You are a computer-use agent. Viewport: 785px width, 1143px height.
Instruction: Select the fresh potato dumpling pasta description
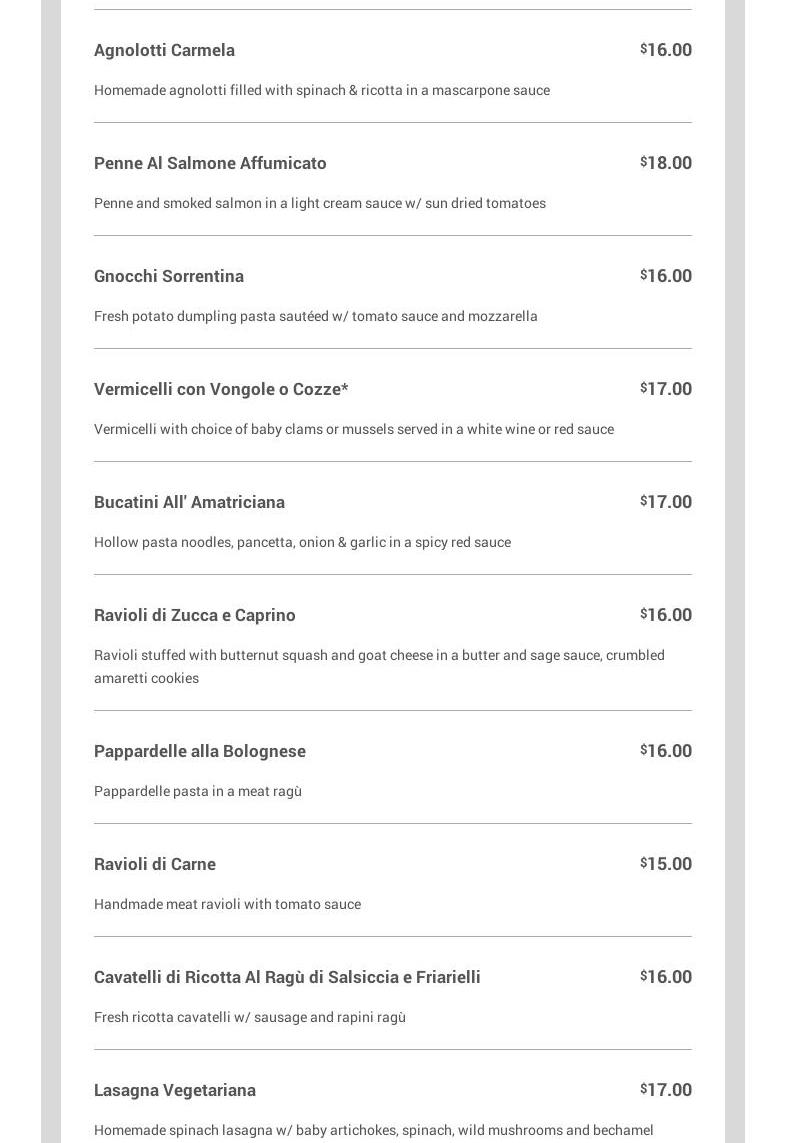click(x=316, y=316)
